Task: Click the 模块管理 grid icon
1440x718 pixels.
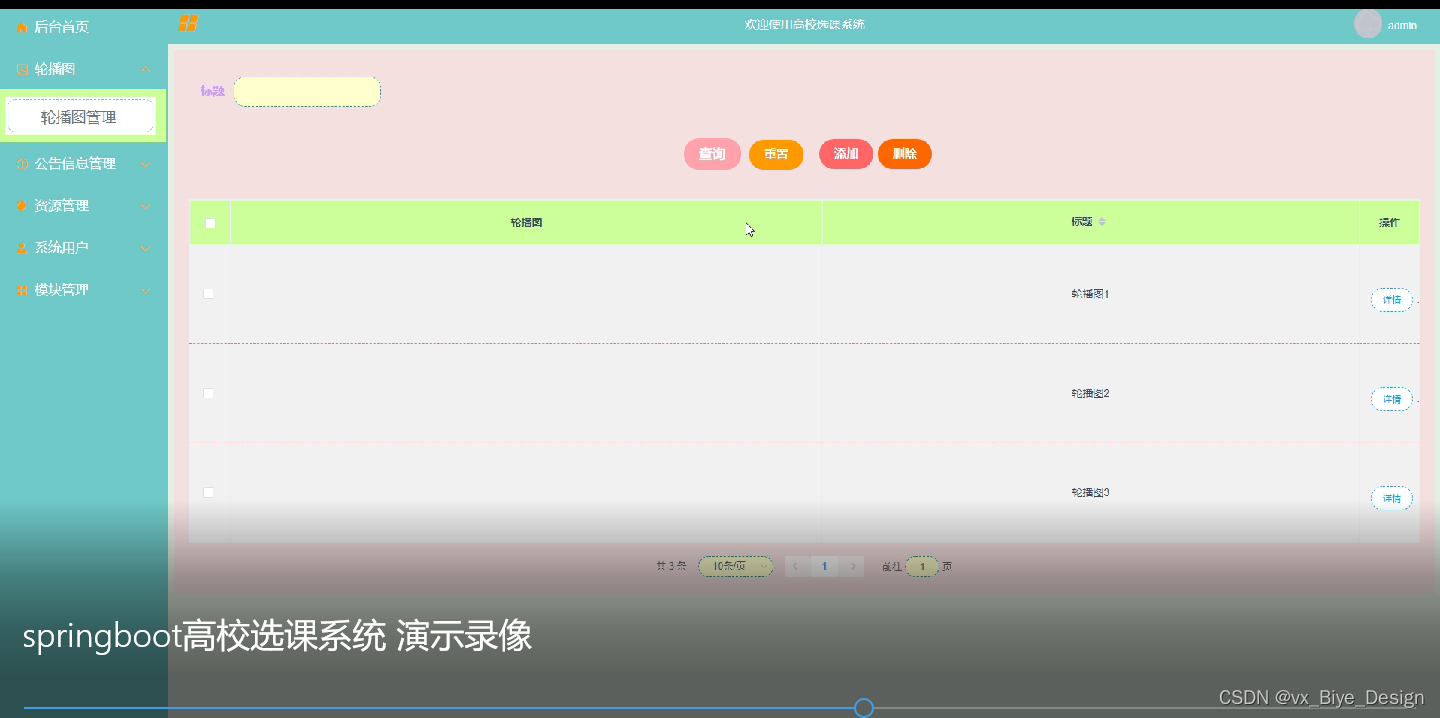Action: 22,290
